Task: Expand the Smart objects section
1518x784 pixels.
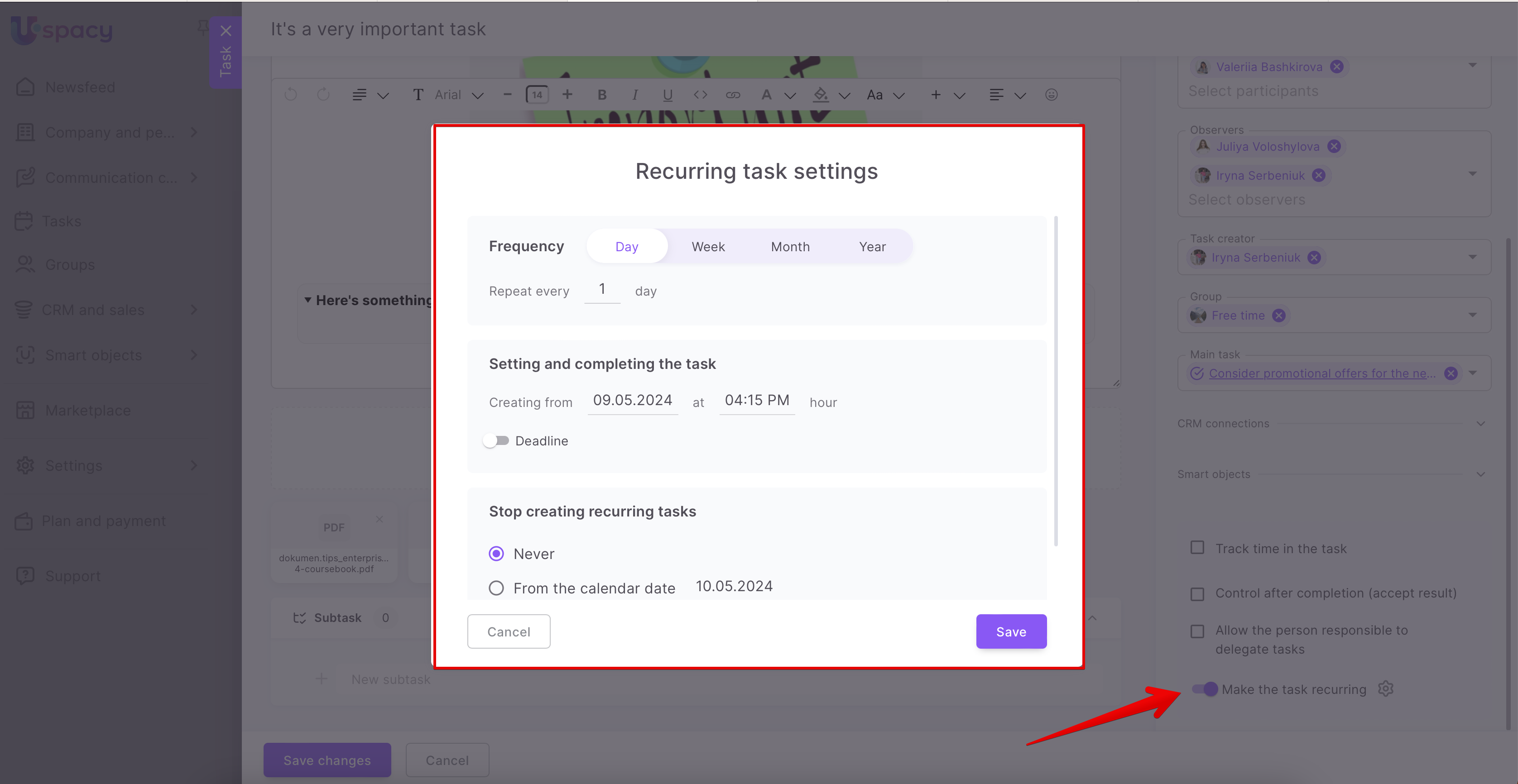Action: (1480, 474)
